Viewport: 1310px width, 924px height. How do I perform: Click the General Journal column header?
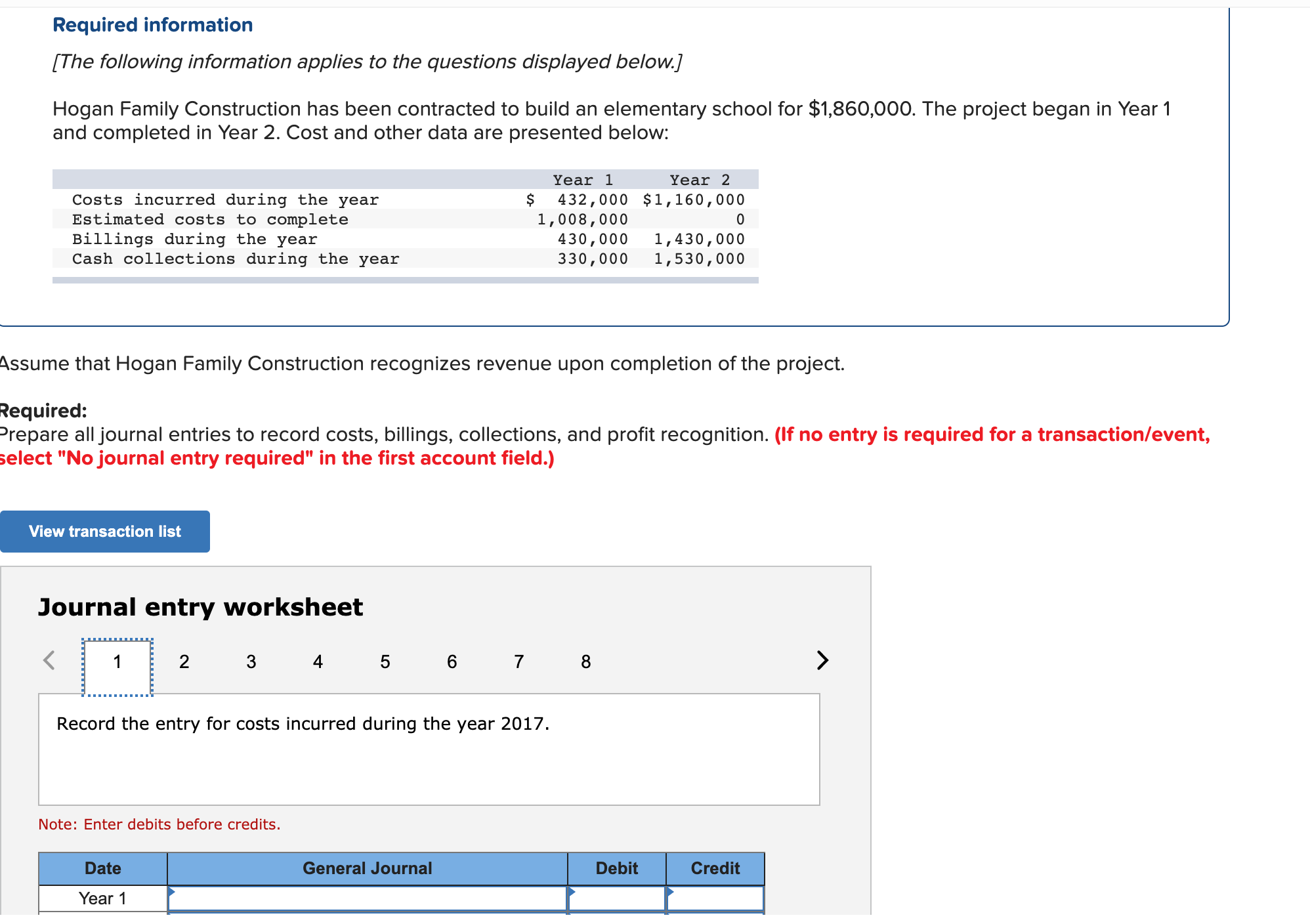366,868
